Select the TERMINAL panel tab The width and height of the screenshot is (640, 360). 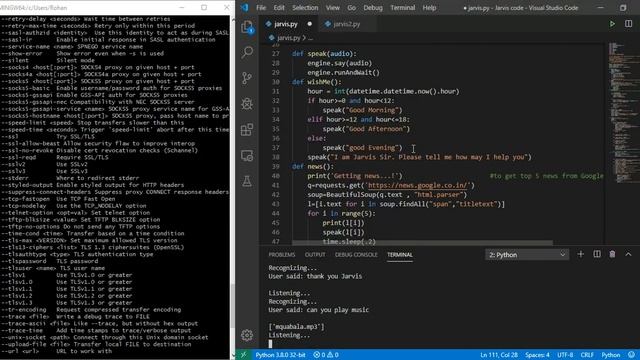400,255
